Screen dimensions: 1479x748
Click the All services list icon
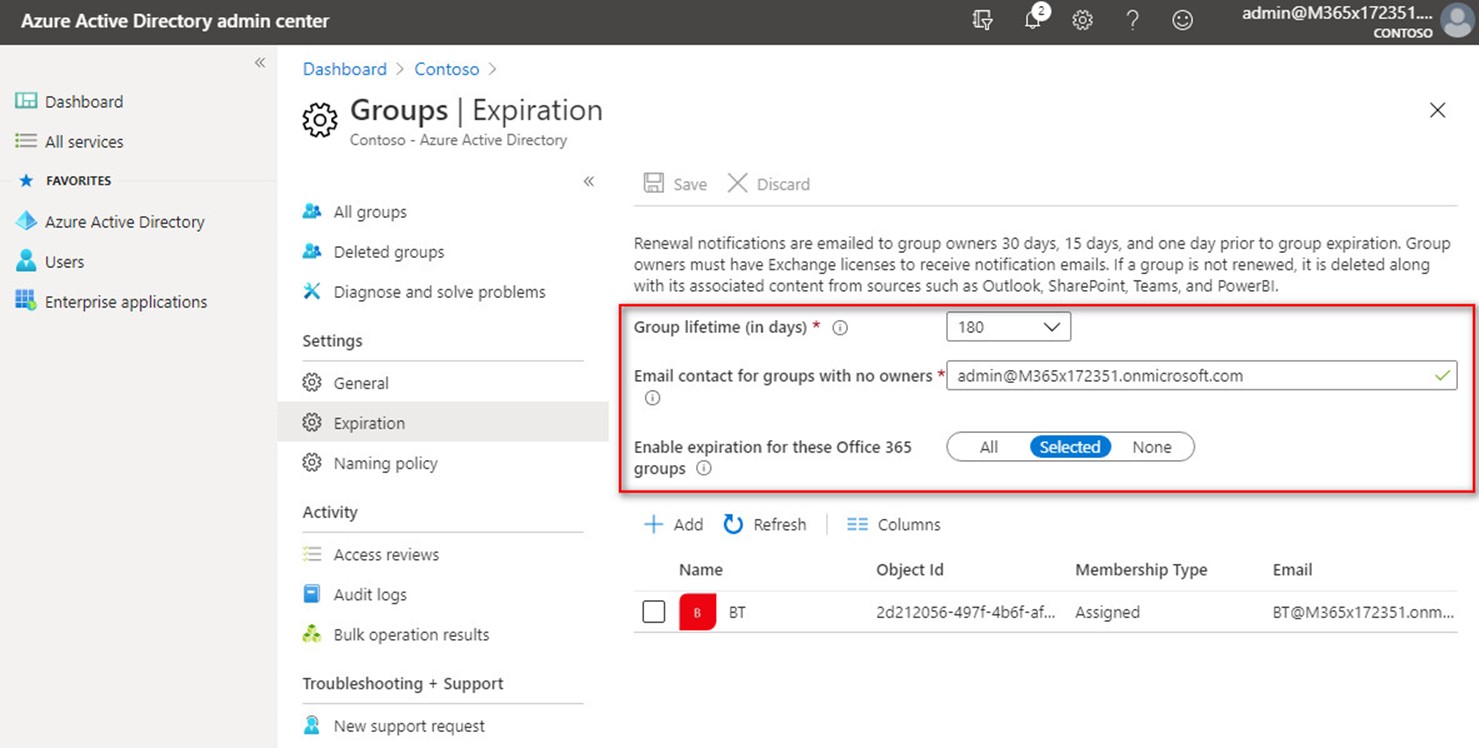pos(26,141)
